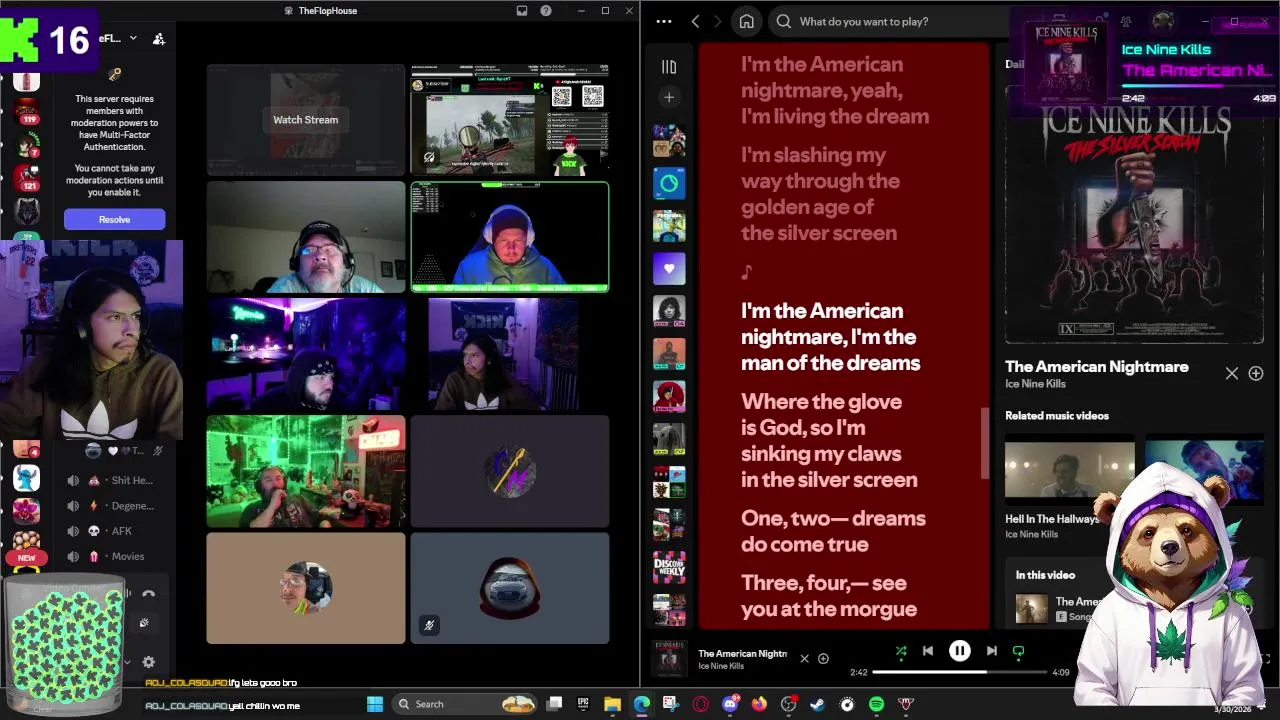Go back in Spotify navigation
The width and height of the screenshot is (1280, 720).
tap(695, 21)
